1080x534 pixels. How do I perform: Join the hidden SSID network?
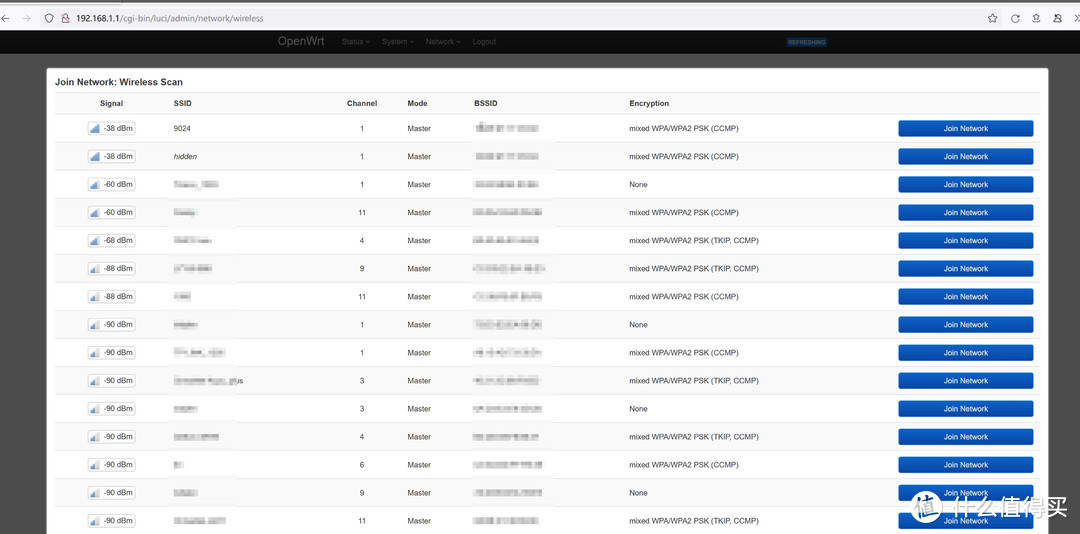pos(965,157)
